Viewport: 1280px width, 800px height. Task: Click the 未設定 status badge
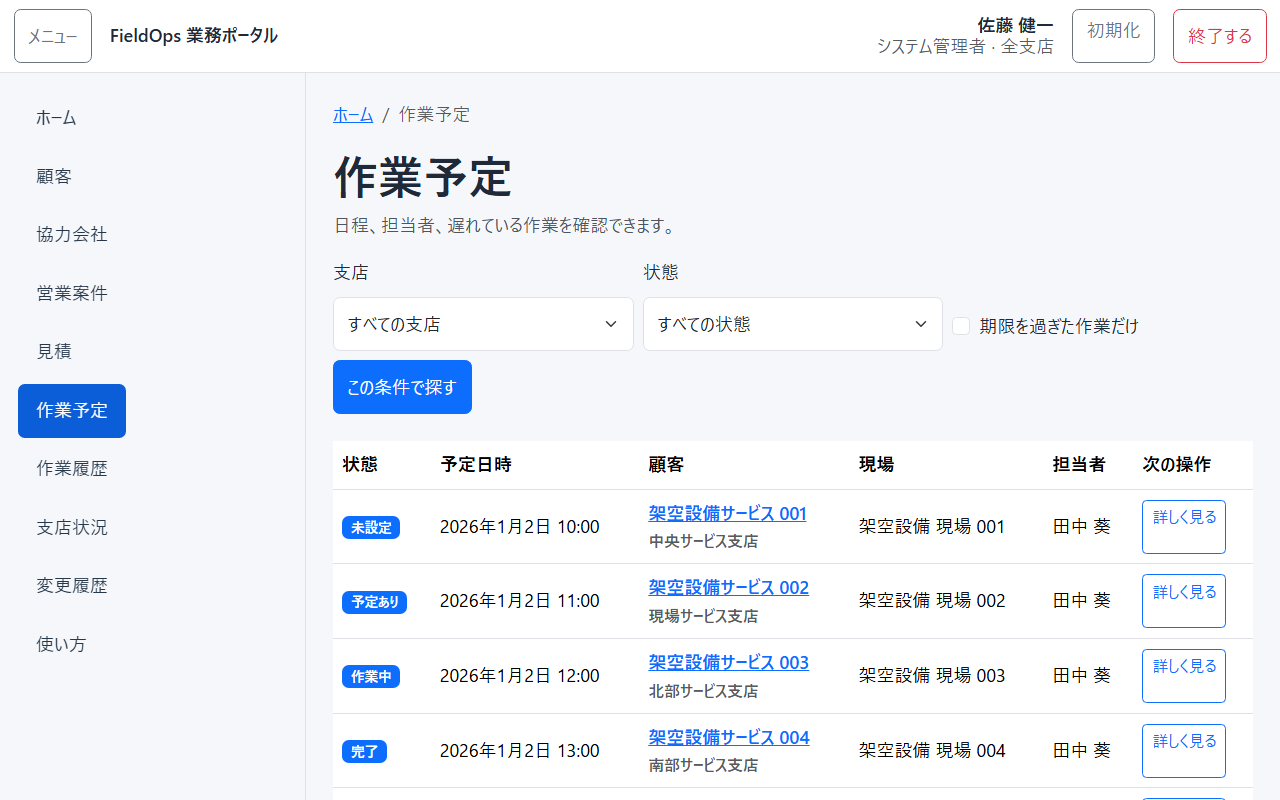pyautogui.click(x=371, y=527)
